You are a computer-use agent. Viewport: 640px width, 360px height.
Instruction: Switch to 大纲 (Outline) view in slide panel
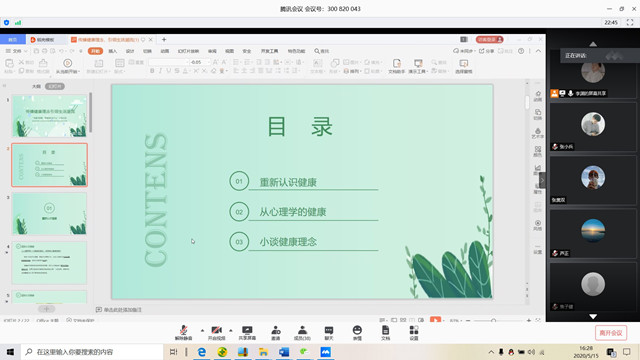[36, 87]
